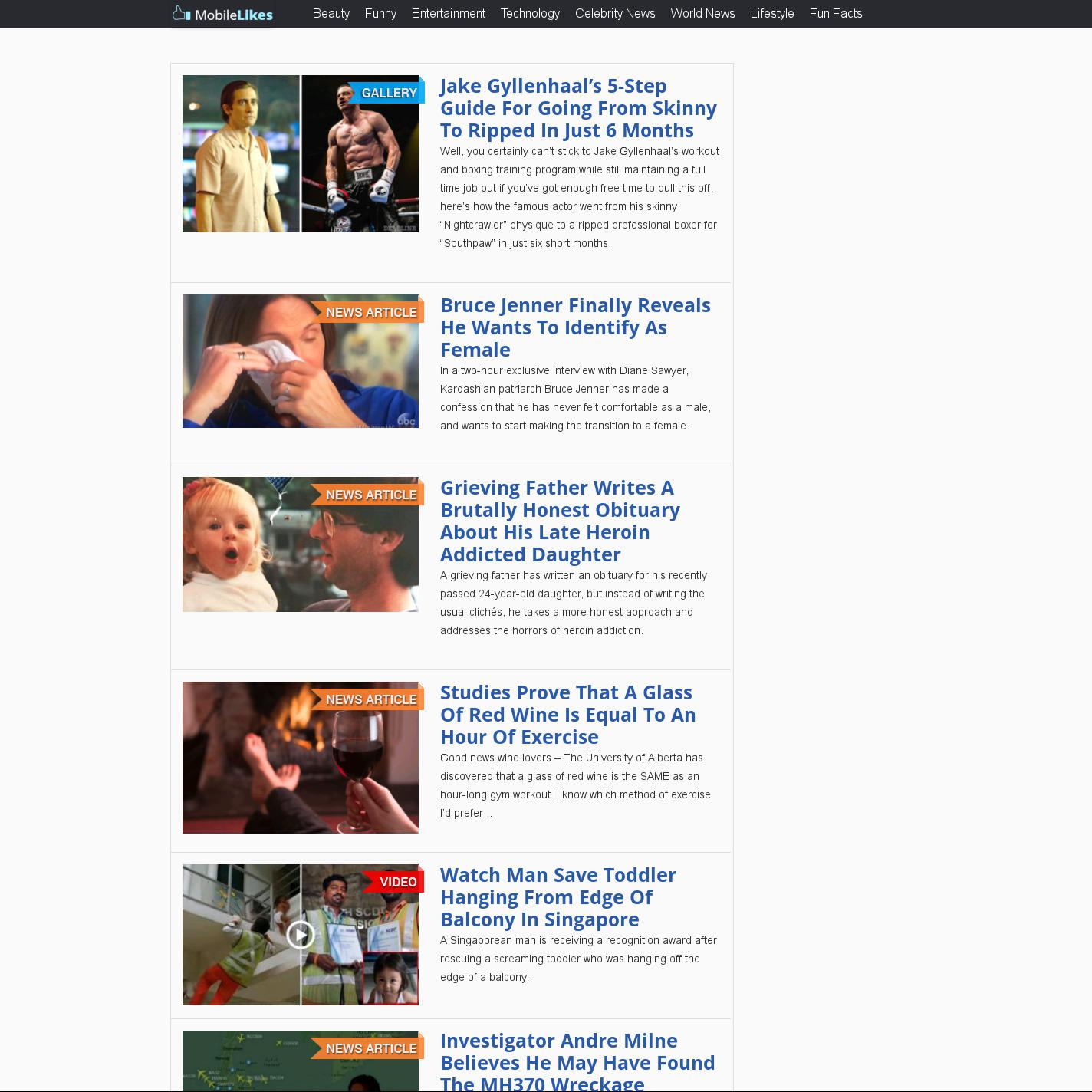Click NEWS ARTICLE badge on MH370 image
Screen dimensions: 1092x1092
pyautogui.click(x=370, y=1048)
